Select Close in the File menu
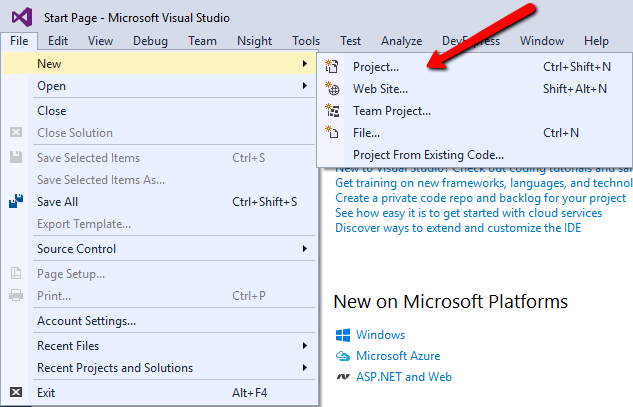This screenshot has width=633, height=407. click(x=159, y=111)
